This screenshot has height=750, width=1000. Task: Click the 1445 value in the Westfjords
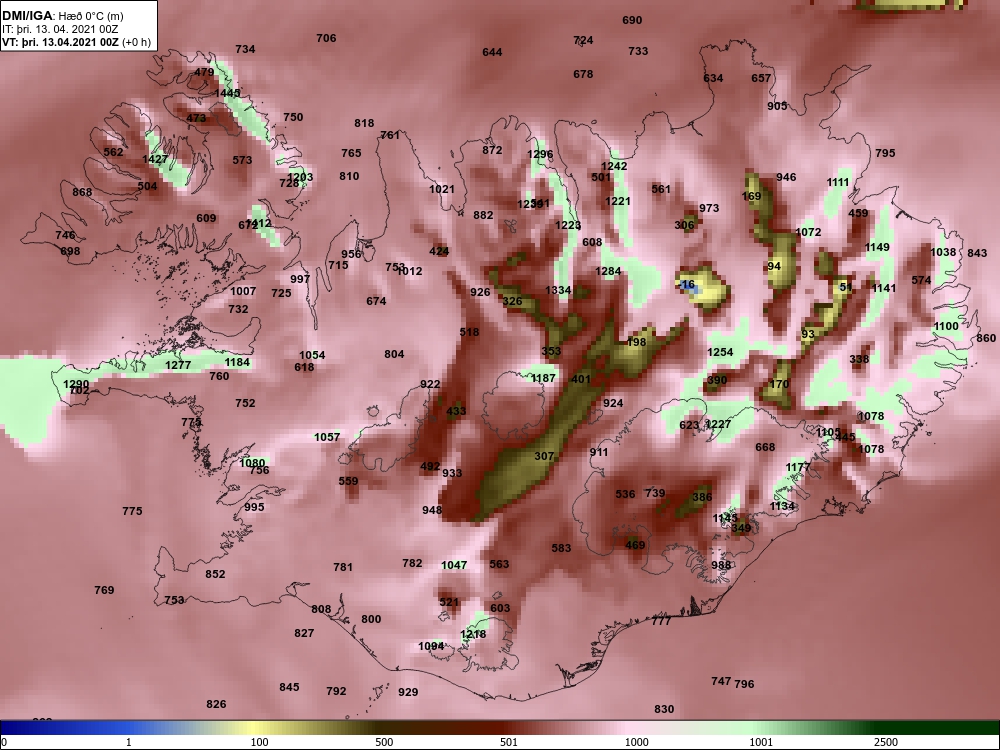(227, 93)
